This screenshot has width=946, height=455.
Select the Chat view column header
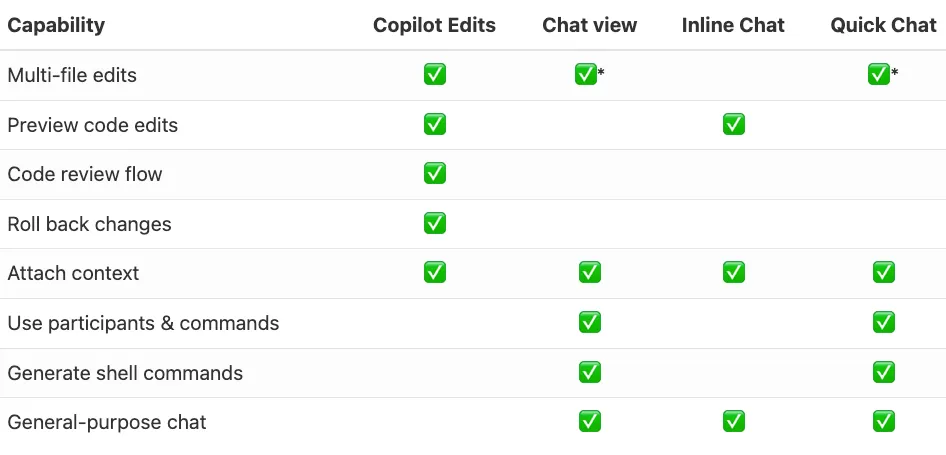click(x=589, y=25)
